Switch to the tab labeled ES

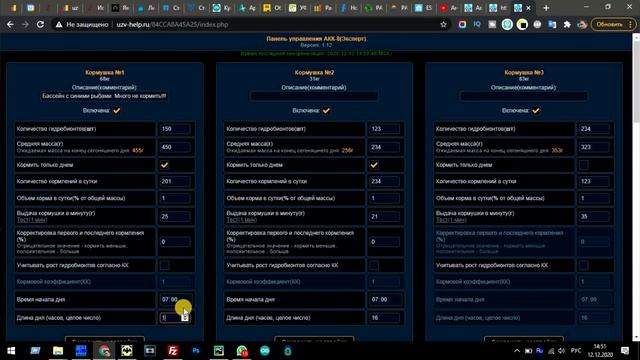click(424, 8)
